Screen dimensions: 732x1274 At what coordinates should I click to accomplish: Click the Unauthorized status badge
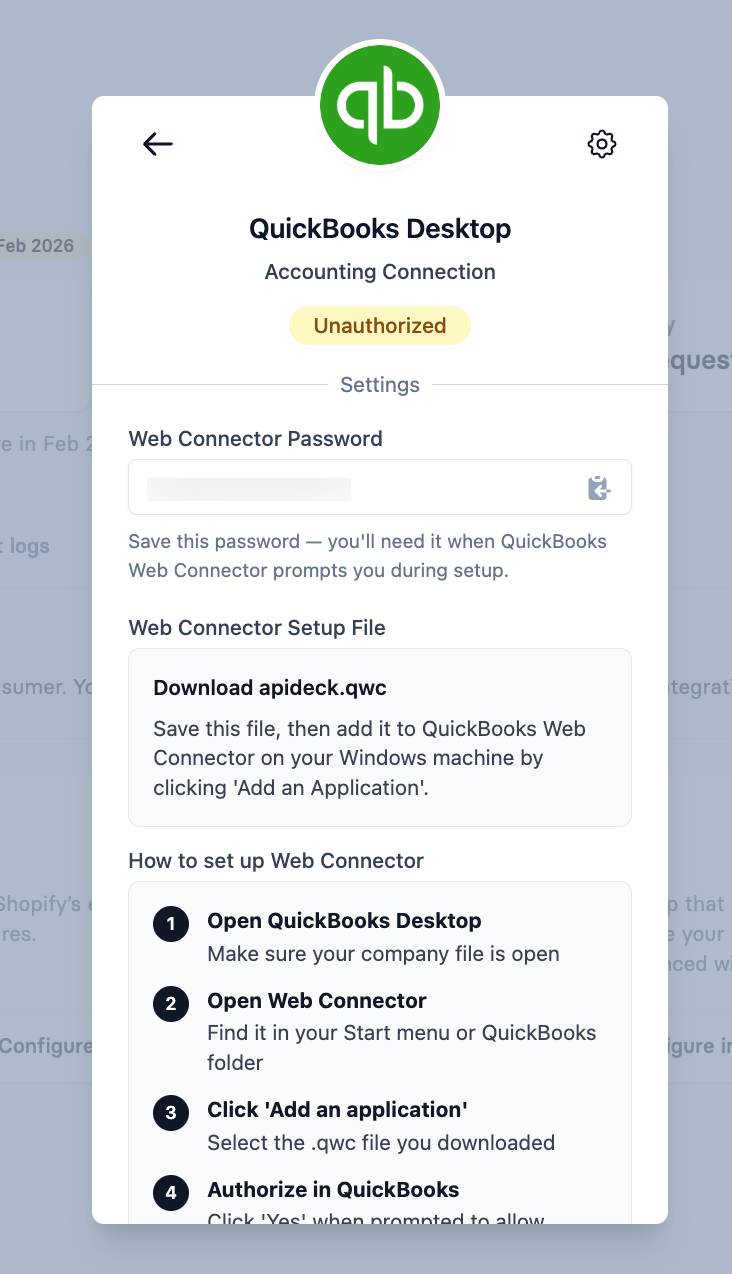point(380,326)
